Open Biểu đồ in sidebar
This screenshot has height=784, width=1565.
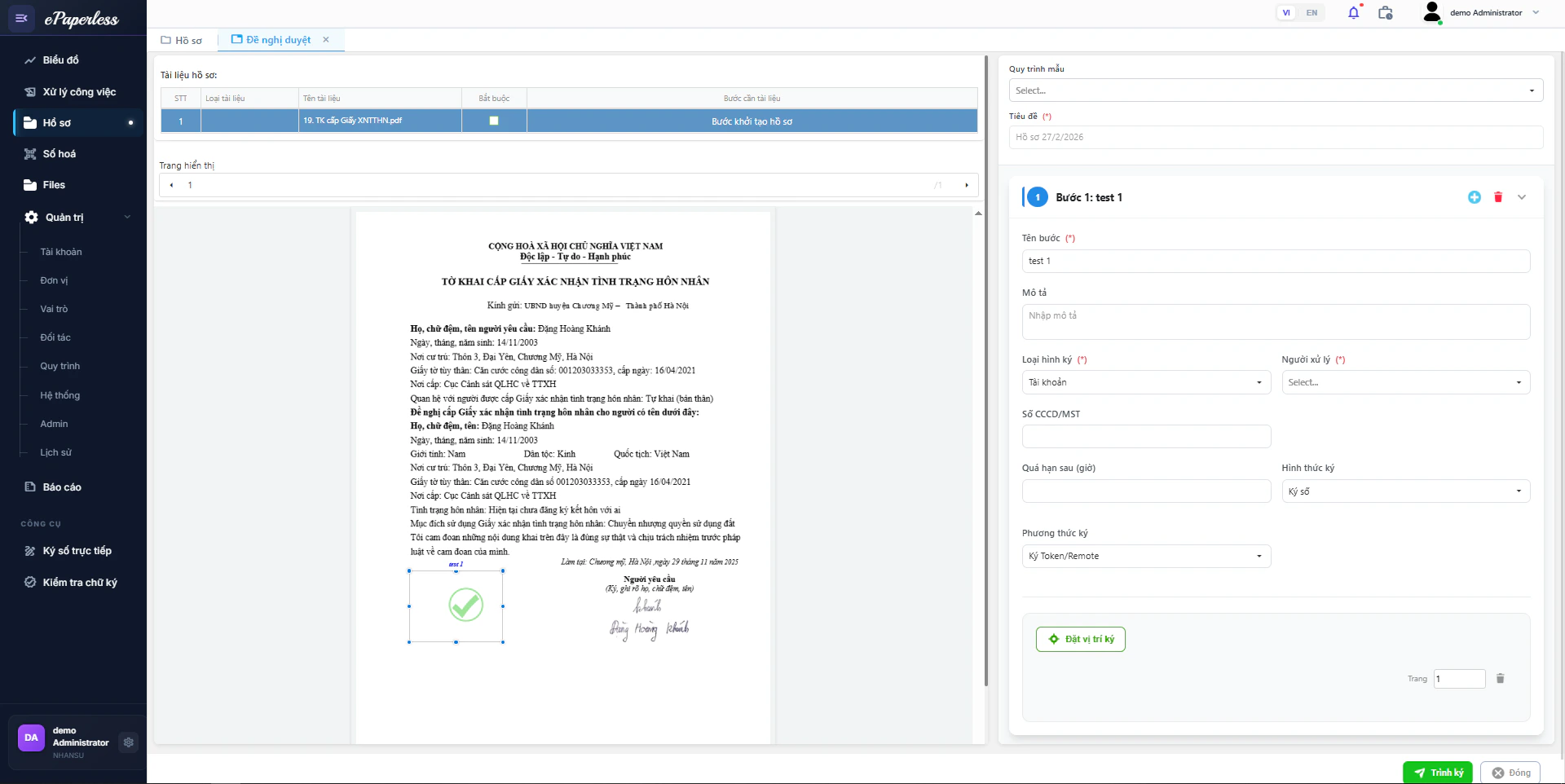tap(60, 60)
